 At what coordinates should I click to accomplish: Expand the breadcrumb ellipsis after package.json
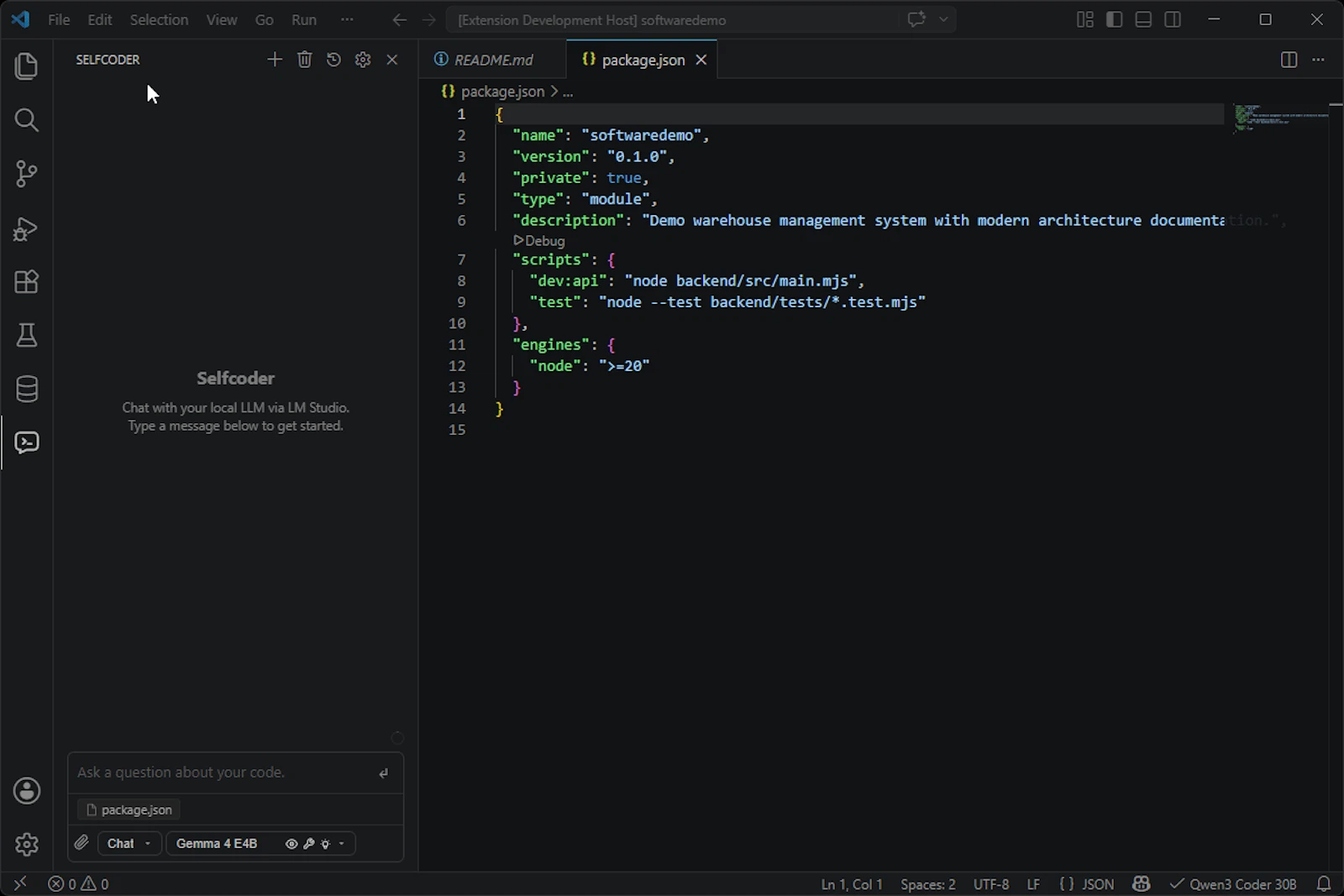(x=568, y=92)
